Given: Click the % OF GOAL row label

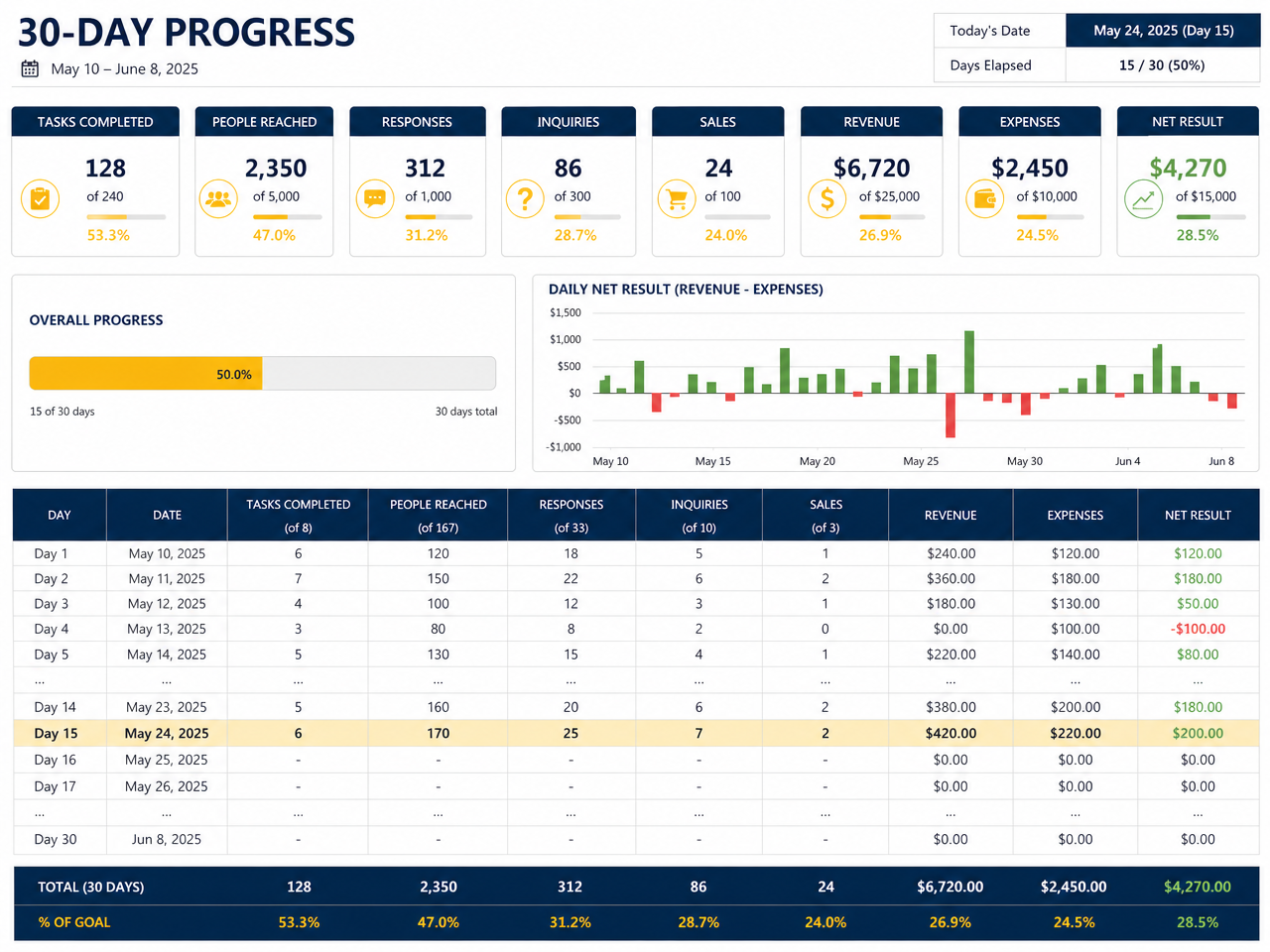Looking at the screenshot, I should click(x=74, y=922).
